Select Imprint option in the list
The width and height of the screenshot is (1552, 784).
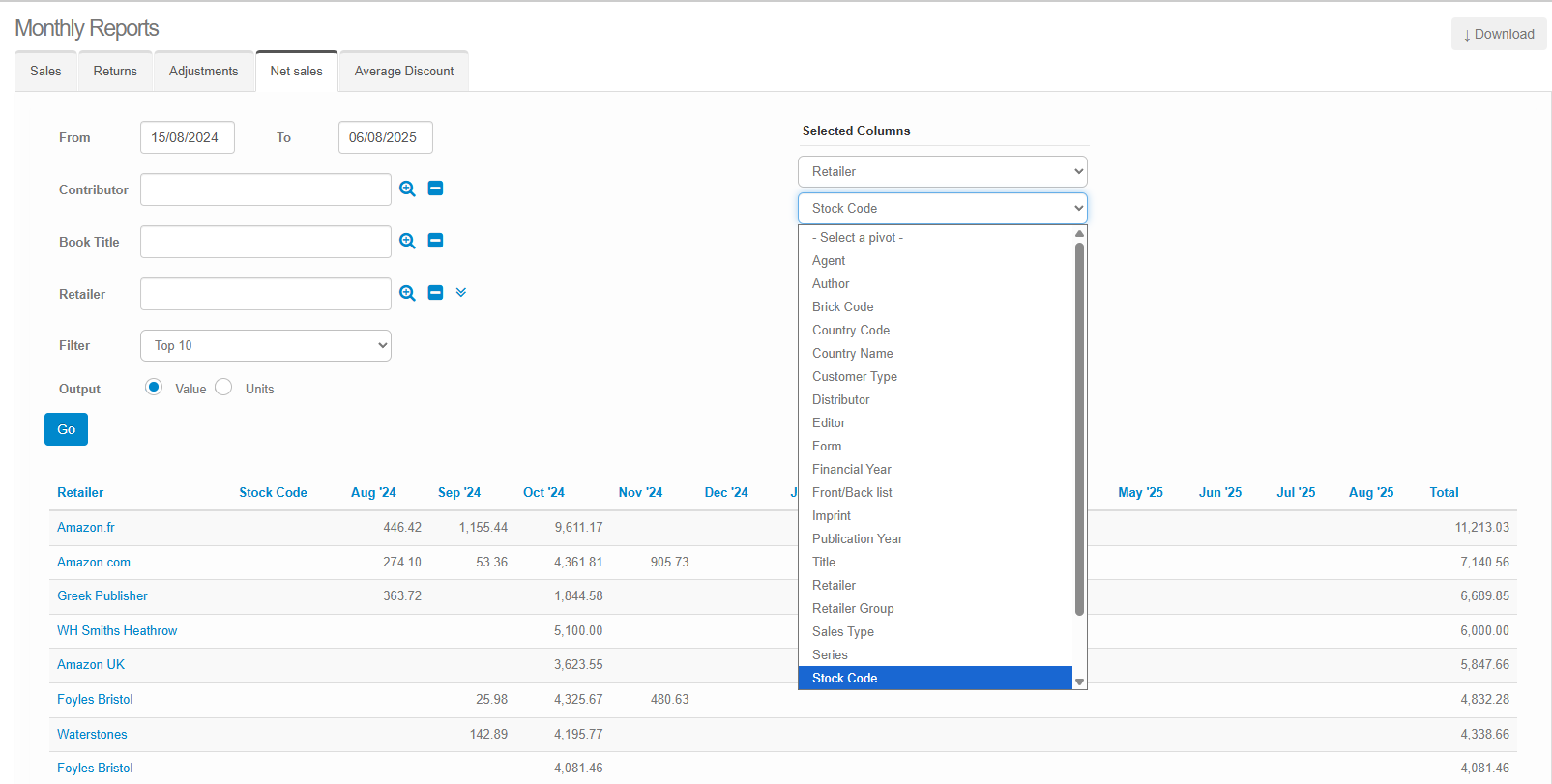point(935,515)
